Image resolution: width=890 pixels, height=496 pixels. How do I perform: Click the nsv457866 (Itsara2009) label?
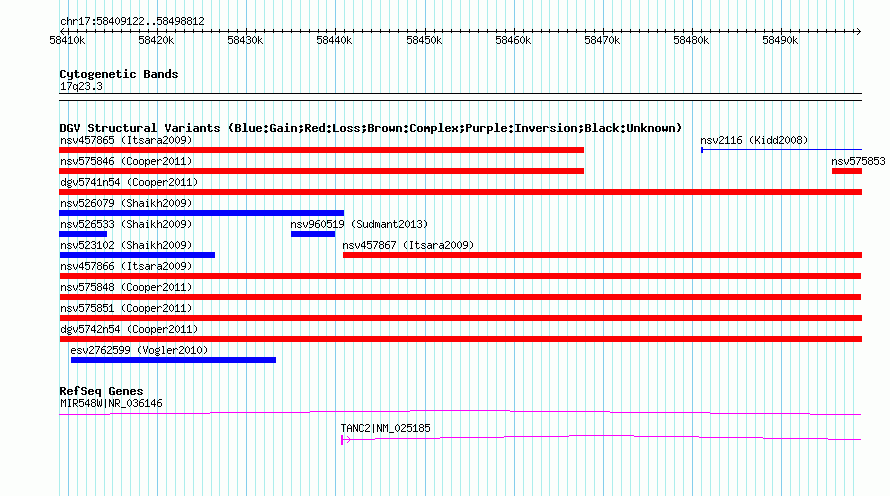126,266
